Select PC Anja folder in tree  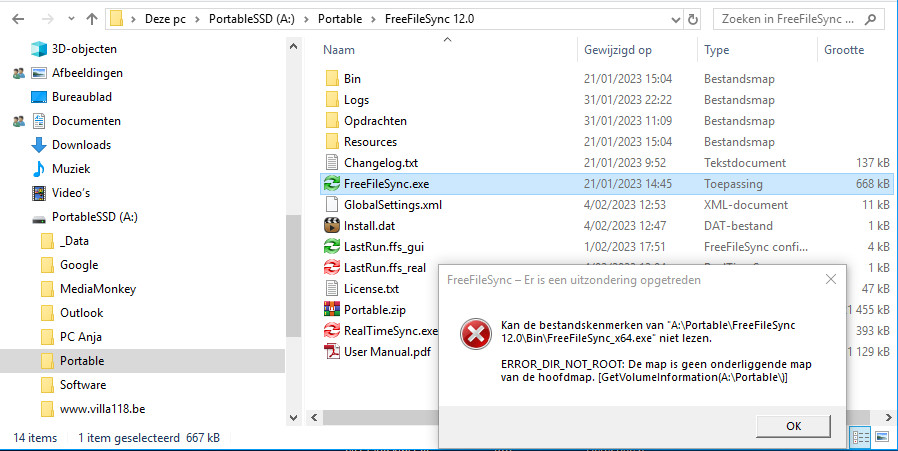81,338
